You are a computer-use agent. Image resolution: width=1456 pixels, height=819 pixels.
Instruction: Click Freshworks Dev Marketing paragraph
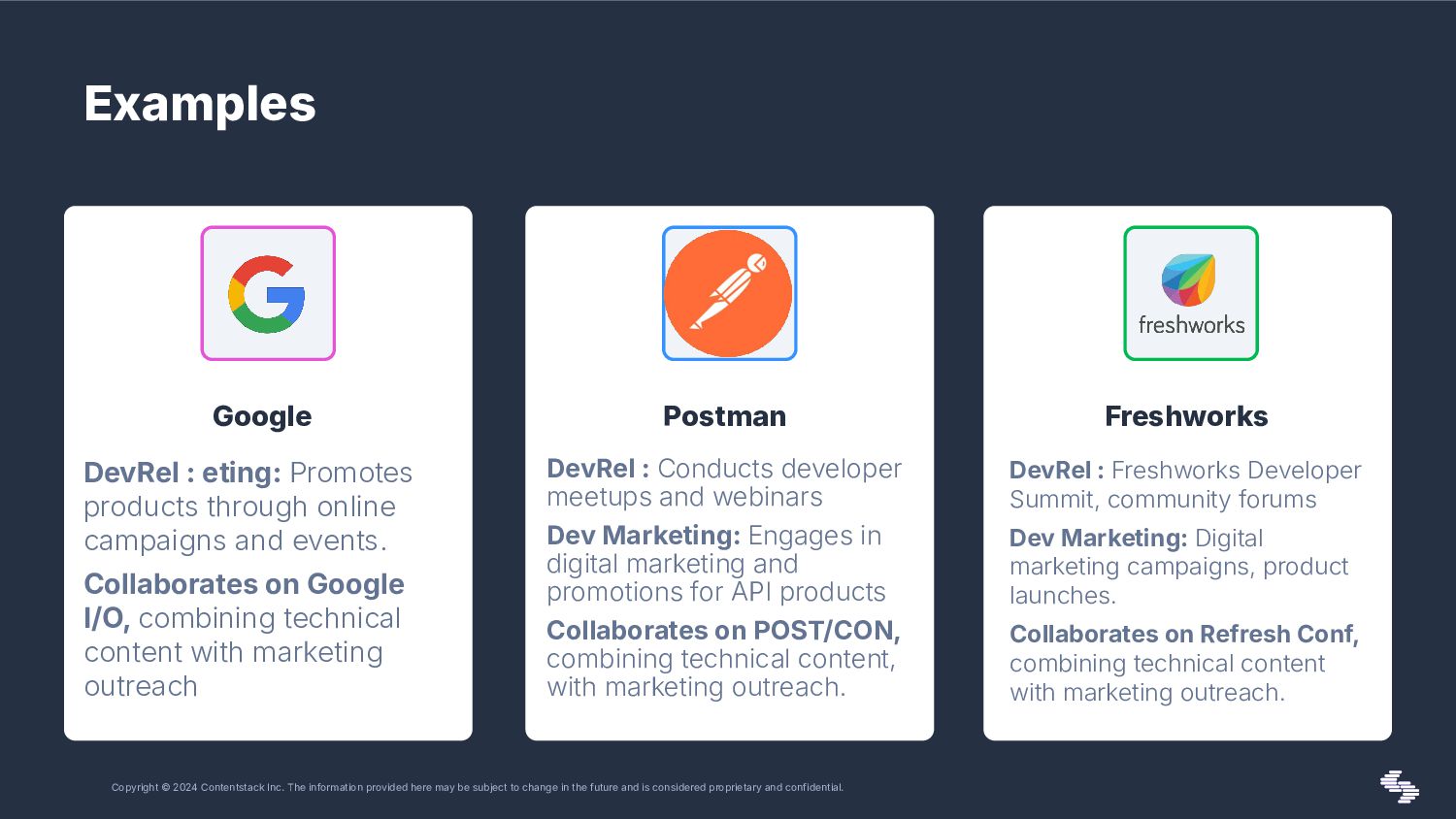[1179, 567]
